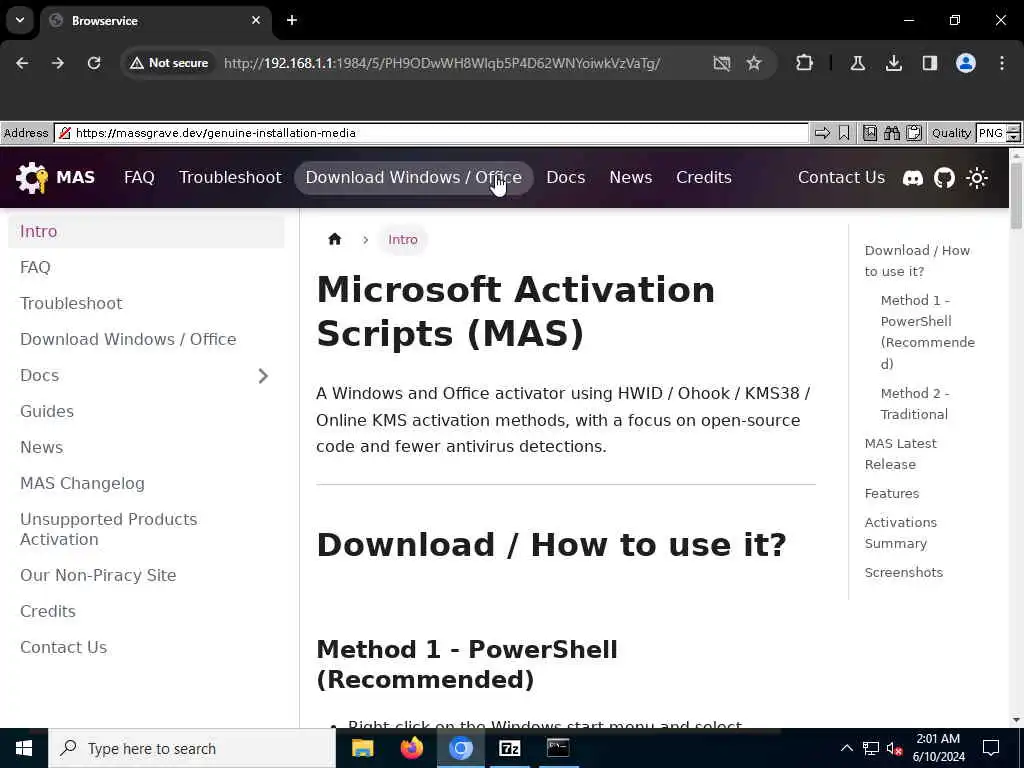Open Docs in top navigation

tap(566, 178)
